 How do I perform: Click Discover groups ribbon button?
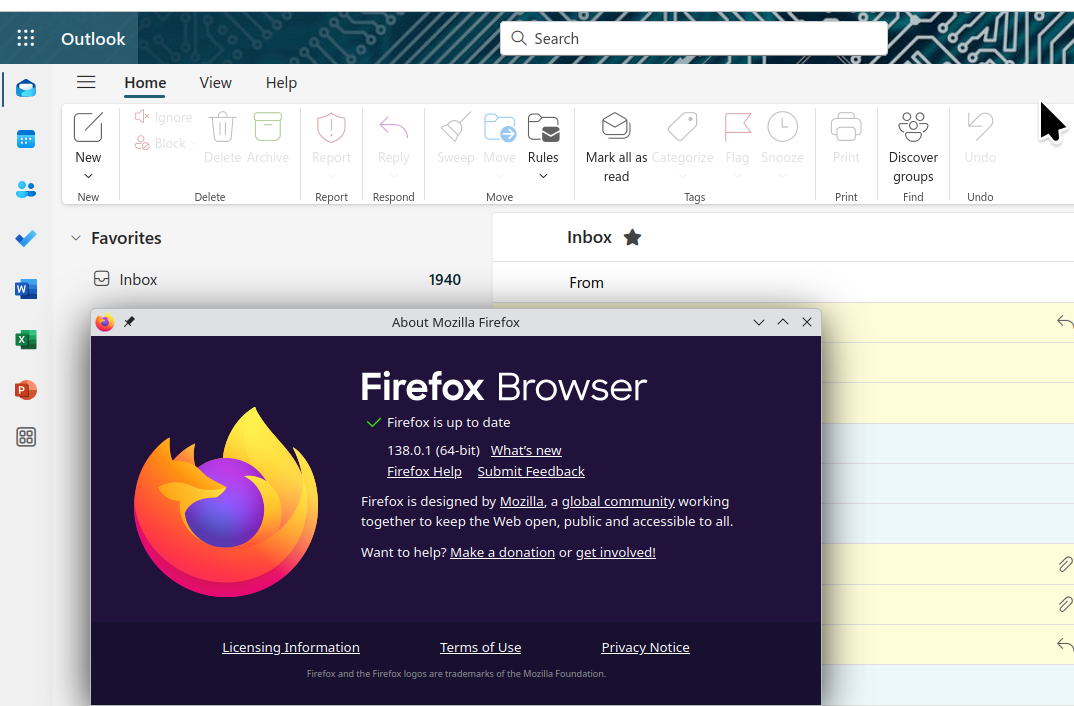click(x=913, y=145)
